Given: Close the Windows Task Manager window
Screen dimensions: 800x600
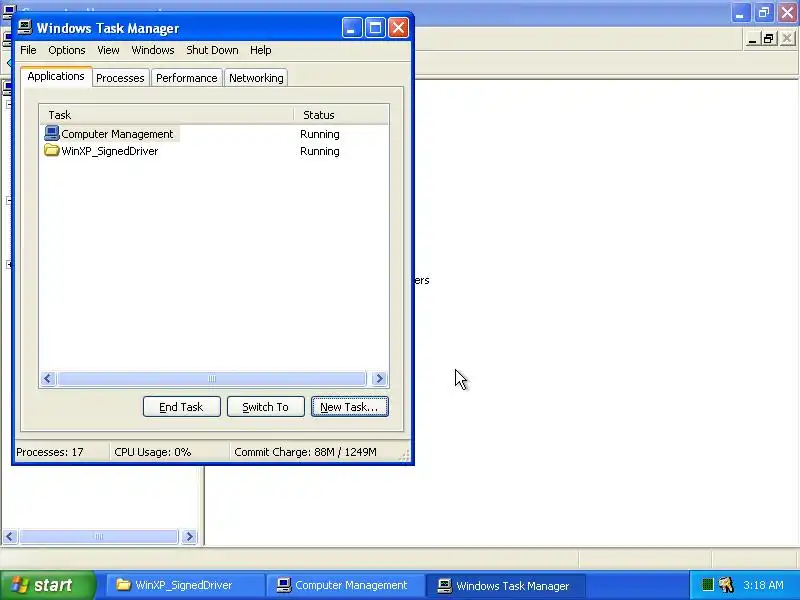Looking at the screenshot, I should coord(398,28).
